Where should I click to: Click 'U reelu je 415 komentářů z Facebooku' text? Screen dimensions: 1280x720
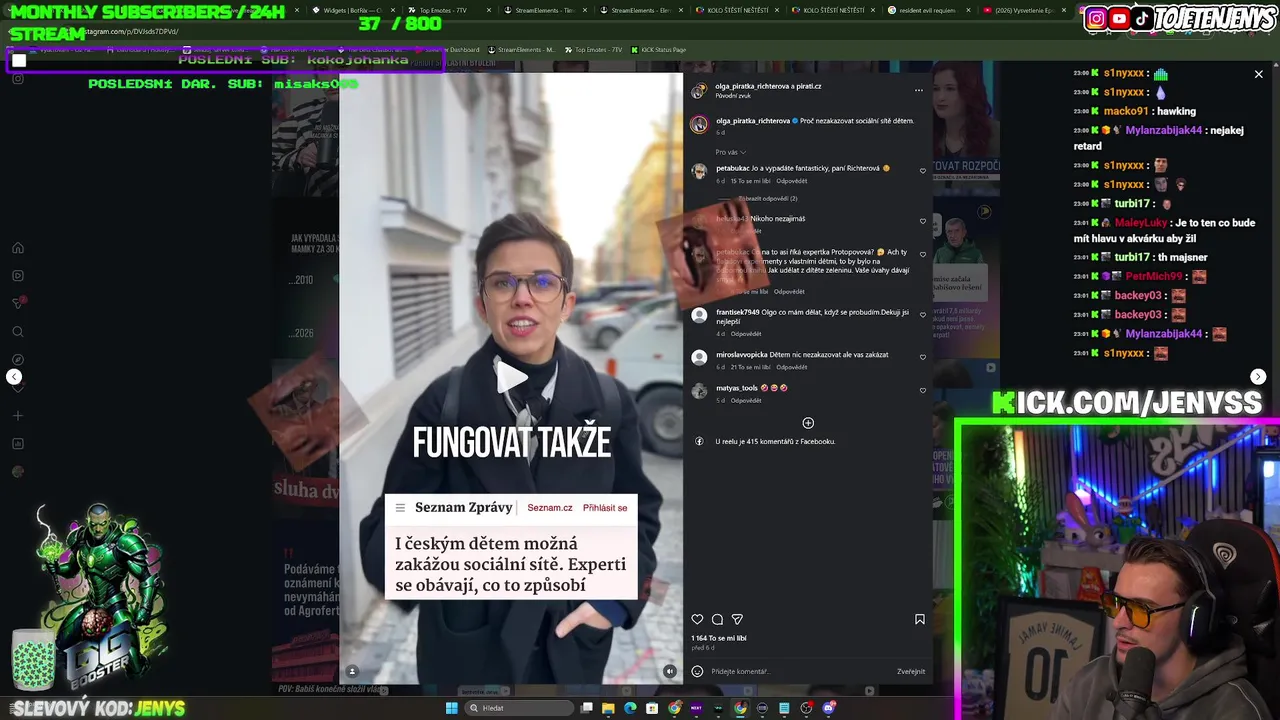tap(775, 441)
